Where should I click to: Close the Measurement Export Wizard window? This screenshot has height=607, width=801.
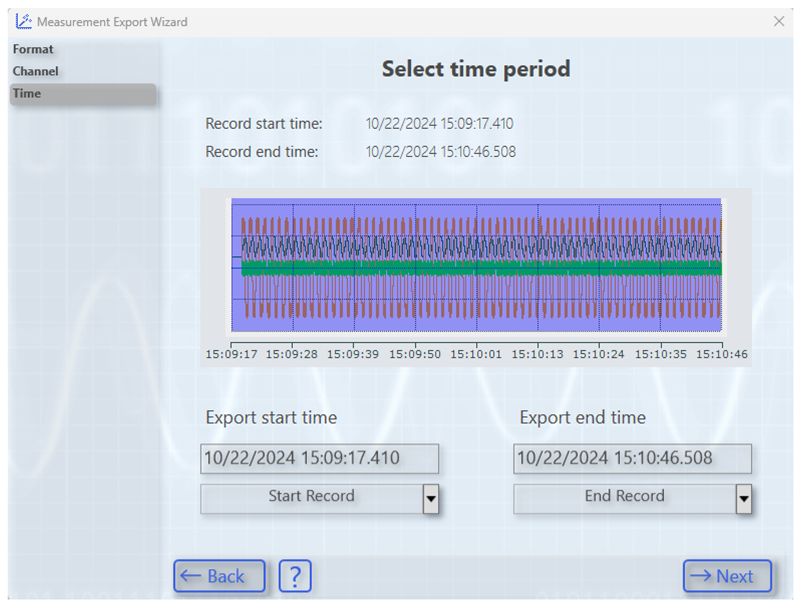[x=779, y=21]
